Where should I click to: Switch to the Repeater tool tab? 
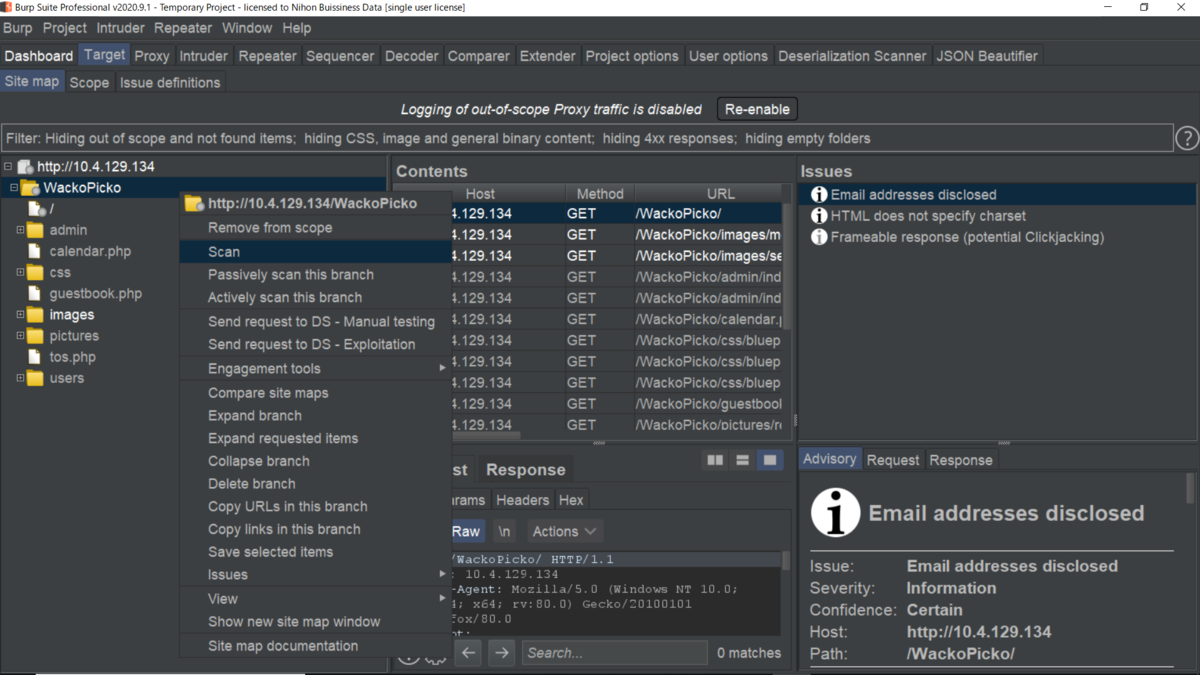click(x=267, y=56)
